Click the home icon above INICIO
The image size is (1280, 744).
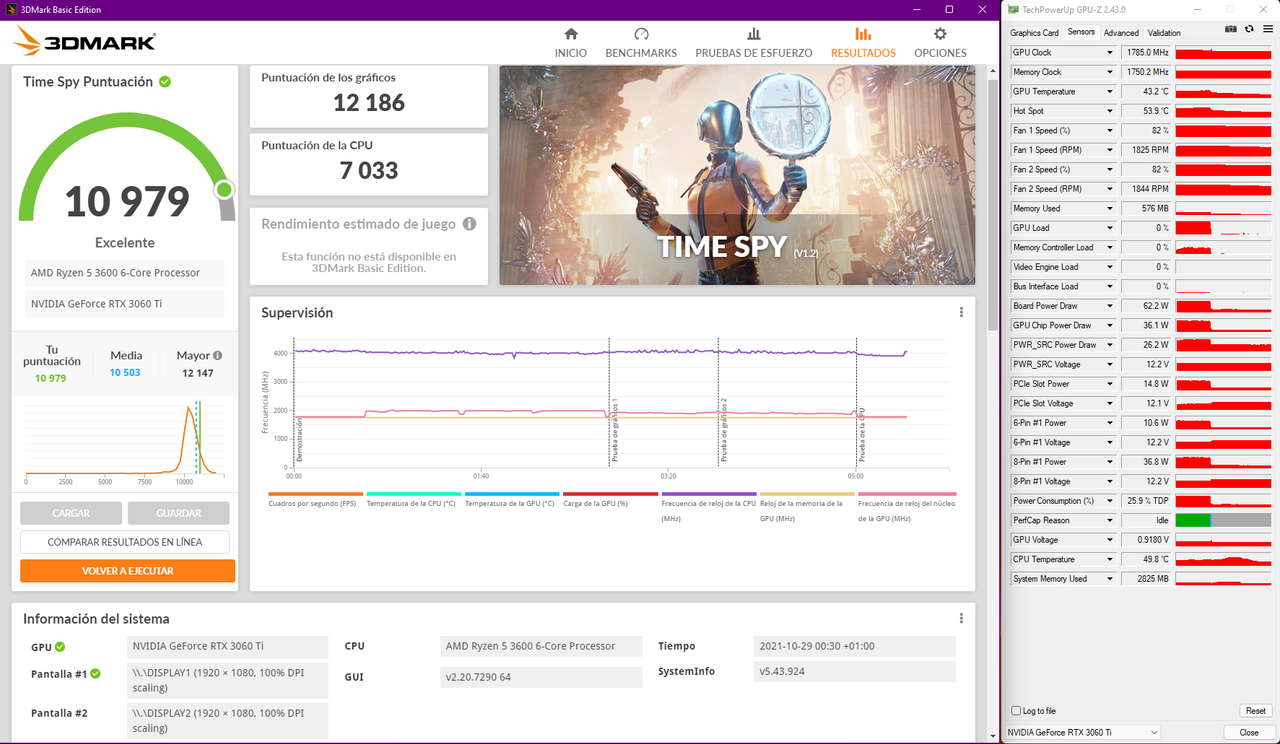571,34
